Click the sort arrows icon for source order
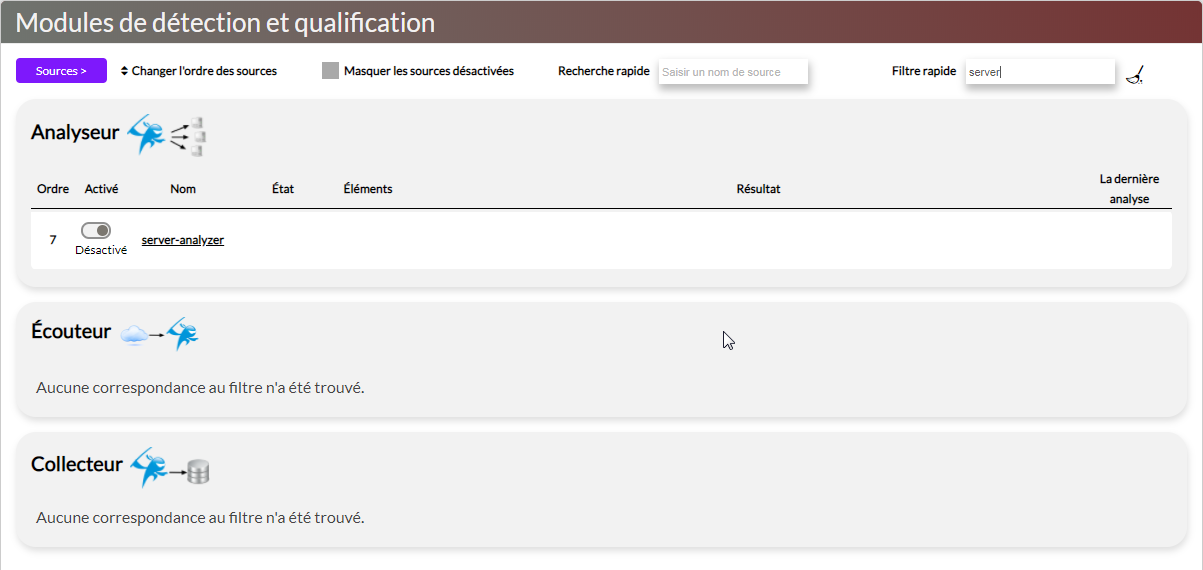The width and height of the screenshot is (1203, 570). click(124, 71)
